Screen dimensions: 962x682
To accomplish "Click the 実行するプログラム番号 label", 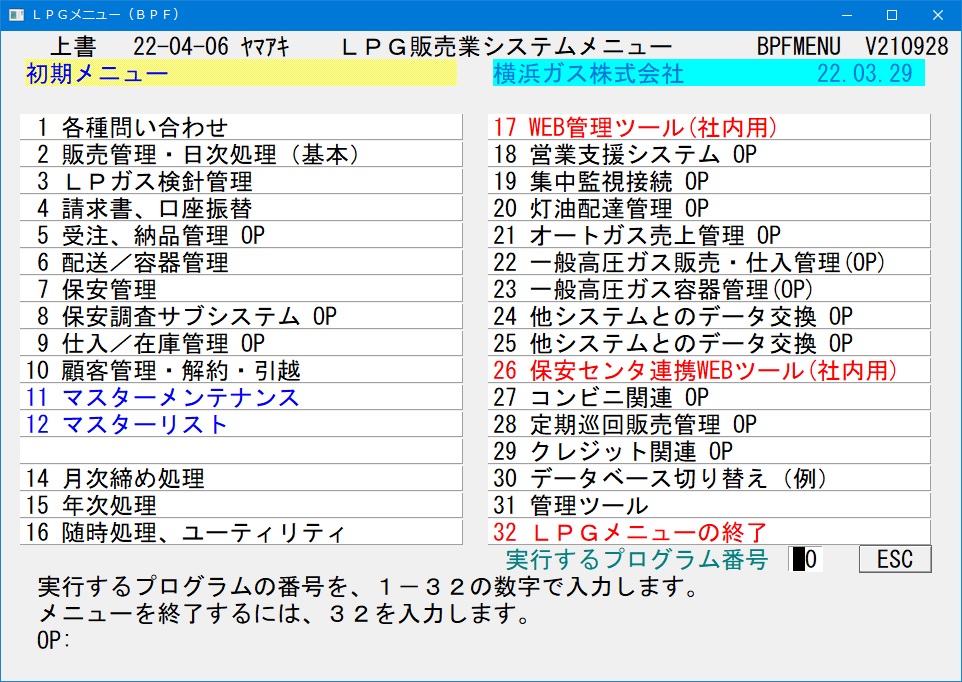I will (x=637, y=559).
